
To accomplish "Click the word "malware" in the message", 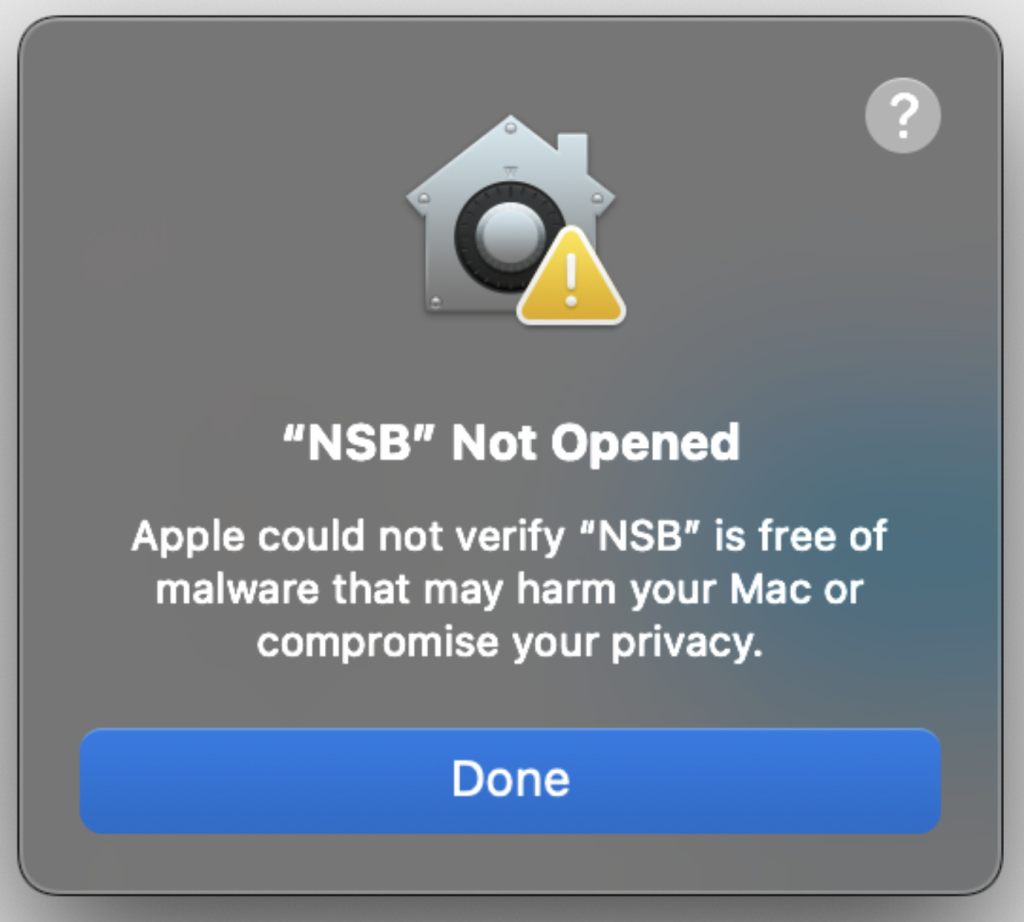I will pos(238,589).
